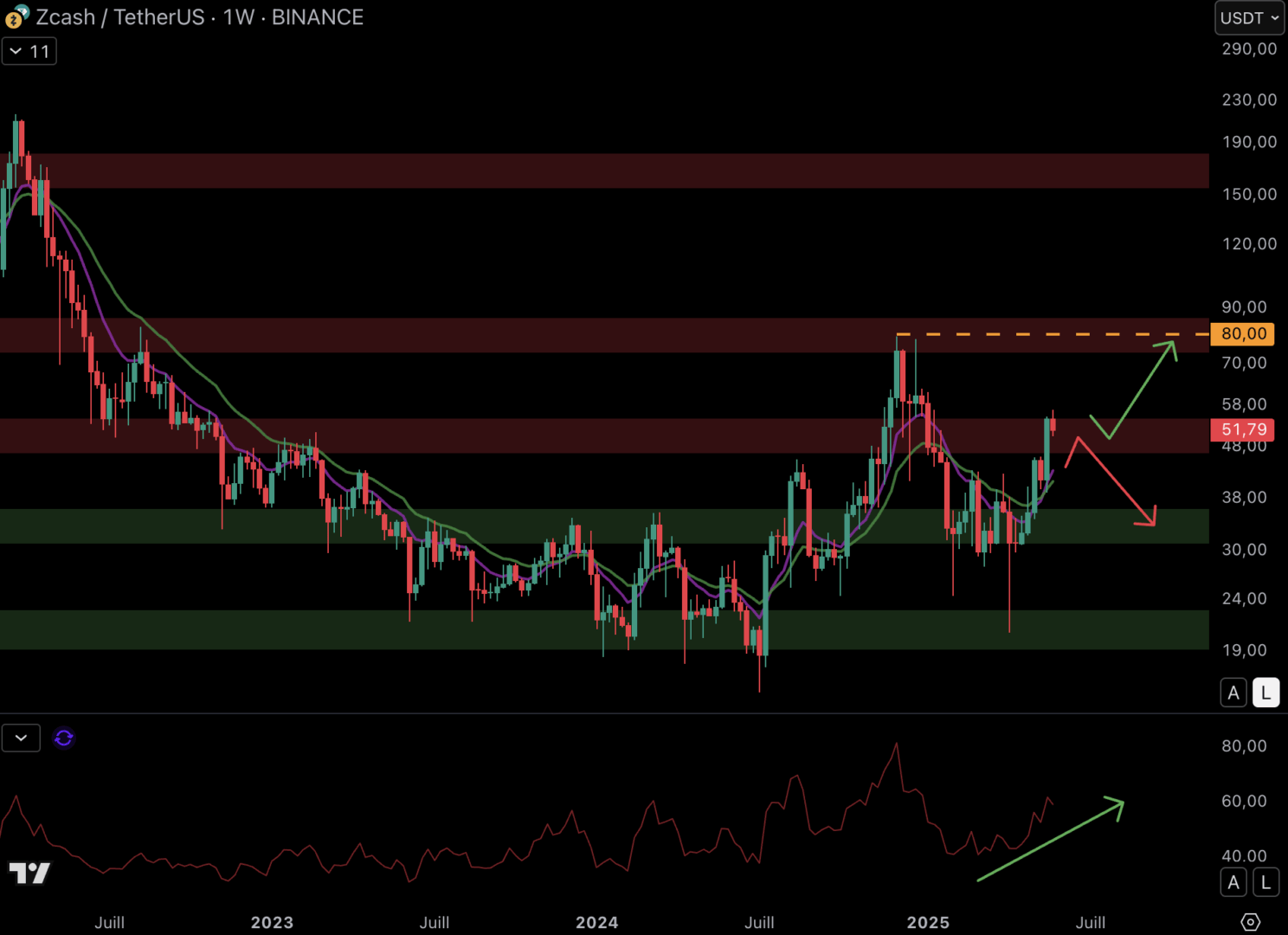Viewport: 1288px width, 935px height.
Task: Click the 24,00 price axis label
Action: point(1244,599)
